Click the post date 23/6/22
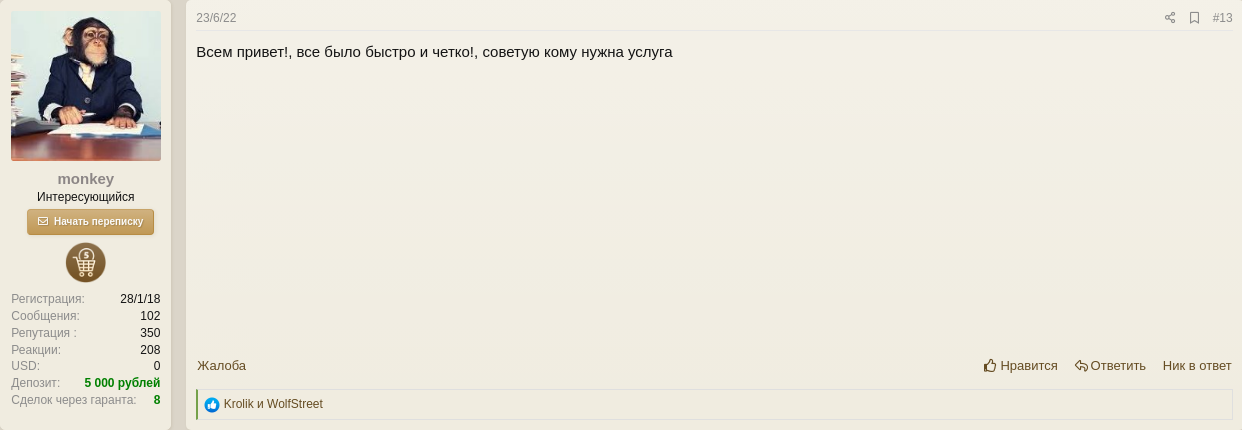 pyautogui.click(x=217, y=18)
